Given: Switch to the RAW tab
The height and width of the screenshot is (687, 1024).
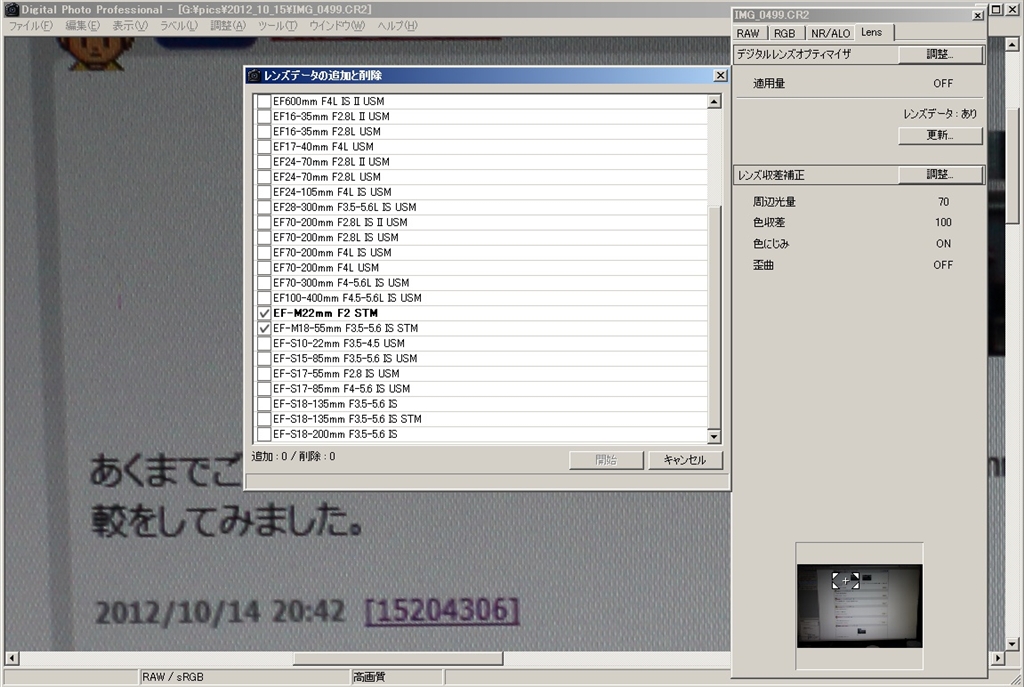Looking at the screenshot, I should point(748,33).
